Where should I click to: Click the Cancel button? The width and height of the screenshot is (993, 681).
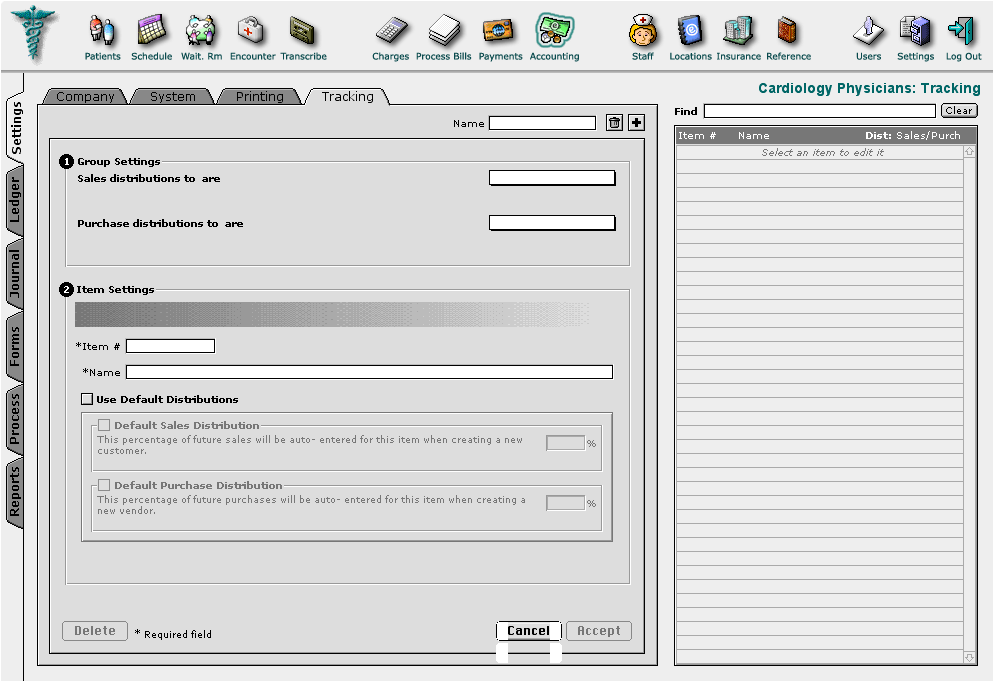click(528, 631)
